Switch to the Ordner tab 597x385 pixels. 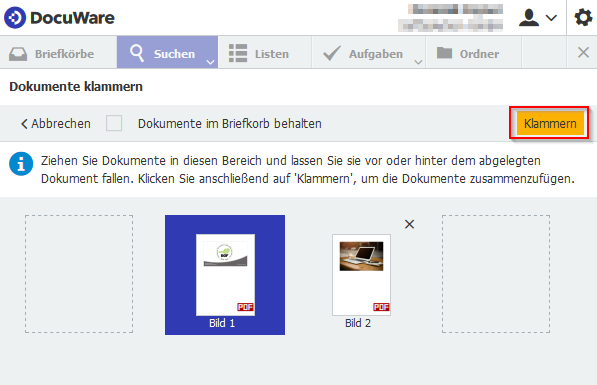pos(473,53)
